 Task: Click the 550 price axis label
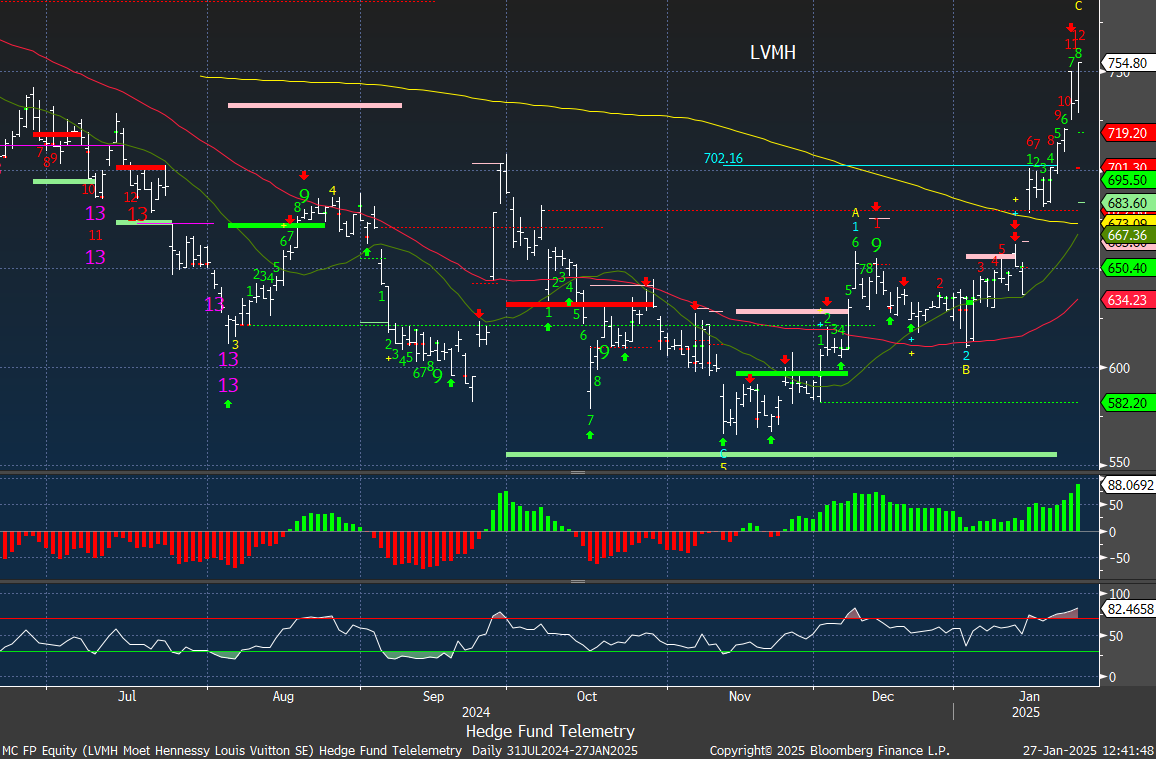(1119, 463)
